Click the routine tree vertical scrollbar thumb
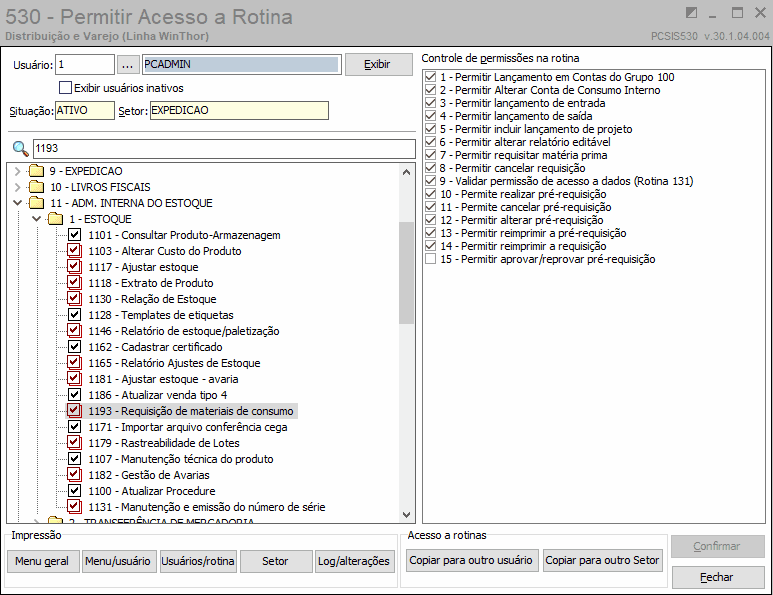 [x=406, y=273]
